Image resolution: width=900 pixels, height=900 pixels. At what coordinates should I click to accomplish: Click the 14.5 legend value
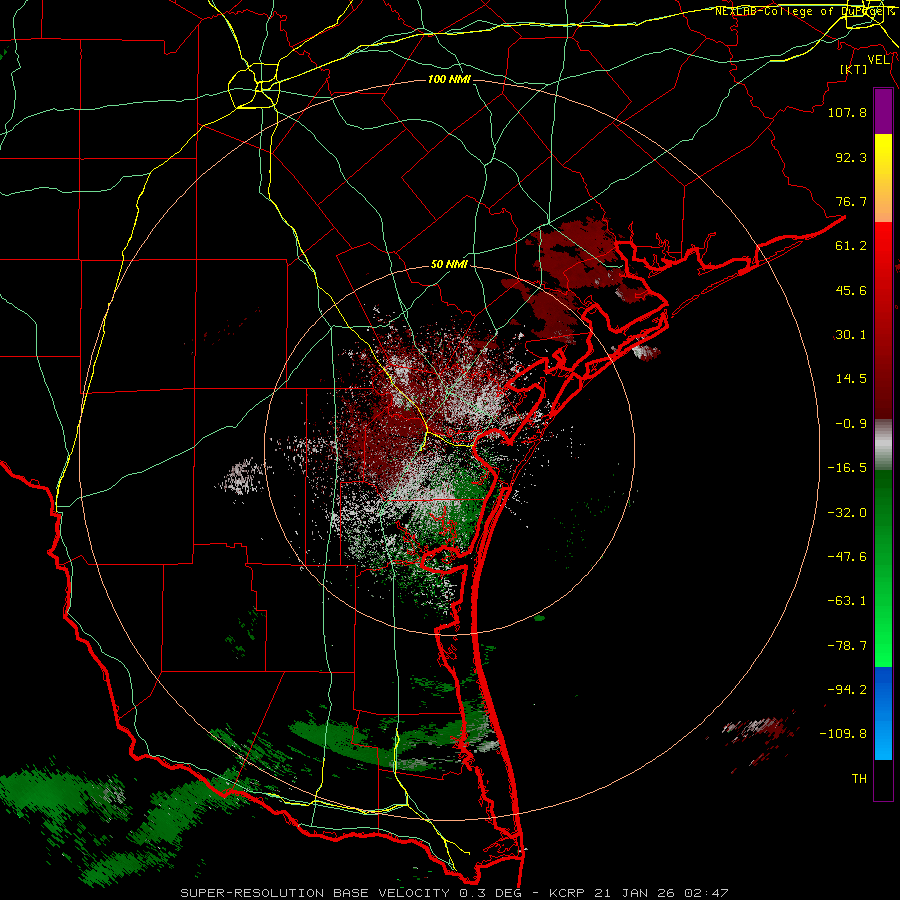tap(851, 379)
